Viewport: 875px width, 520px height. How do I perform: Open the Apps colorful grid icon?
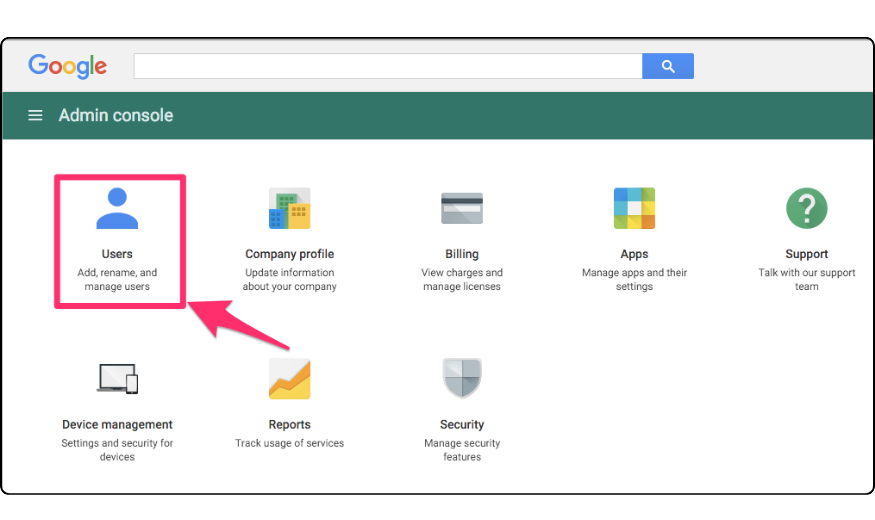pos(634,209)
